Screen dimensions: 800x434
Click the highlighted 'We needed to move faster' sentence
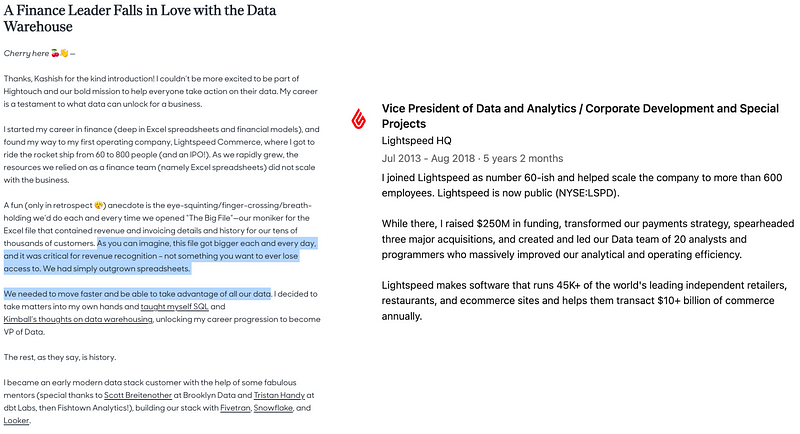pos(137,294)
